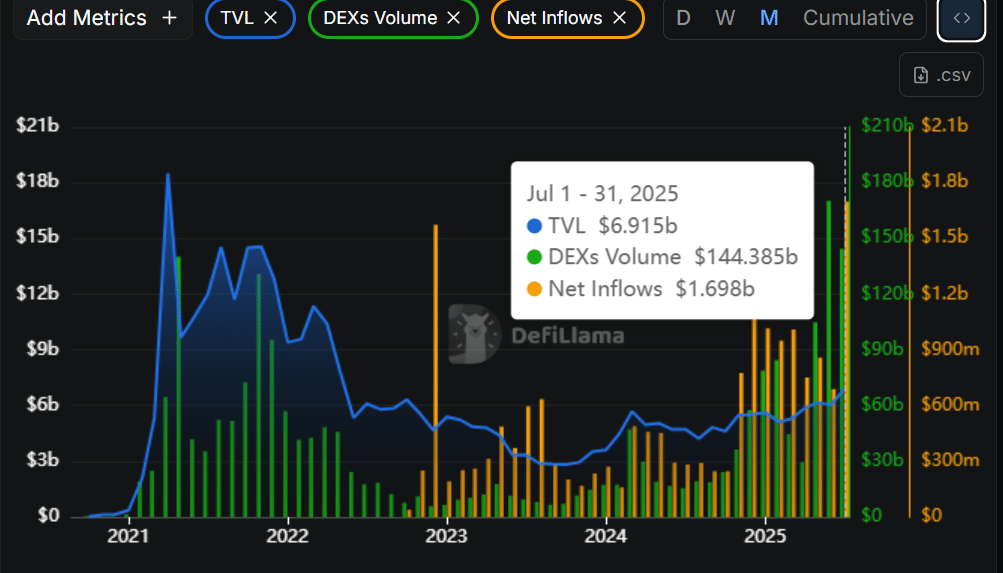Click the green DEXs Volume dot in tooltip
The width and height of the screenshot is (1003, 573).
(534, 257)
